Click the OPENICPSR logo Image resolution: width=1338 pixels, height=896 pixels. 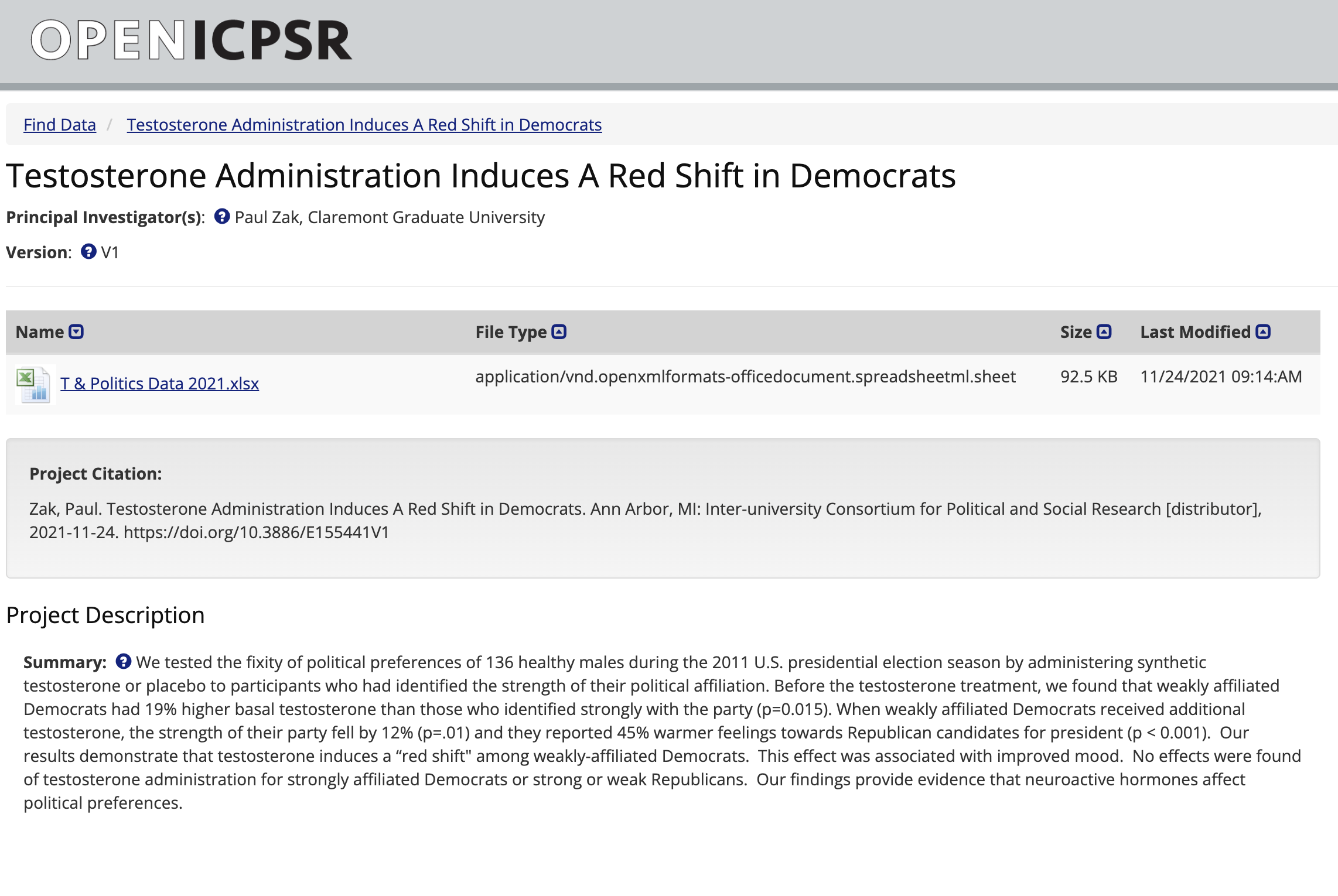coord(191,40)
